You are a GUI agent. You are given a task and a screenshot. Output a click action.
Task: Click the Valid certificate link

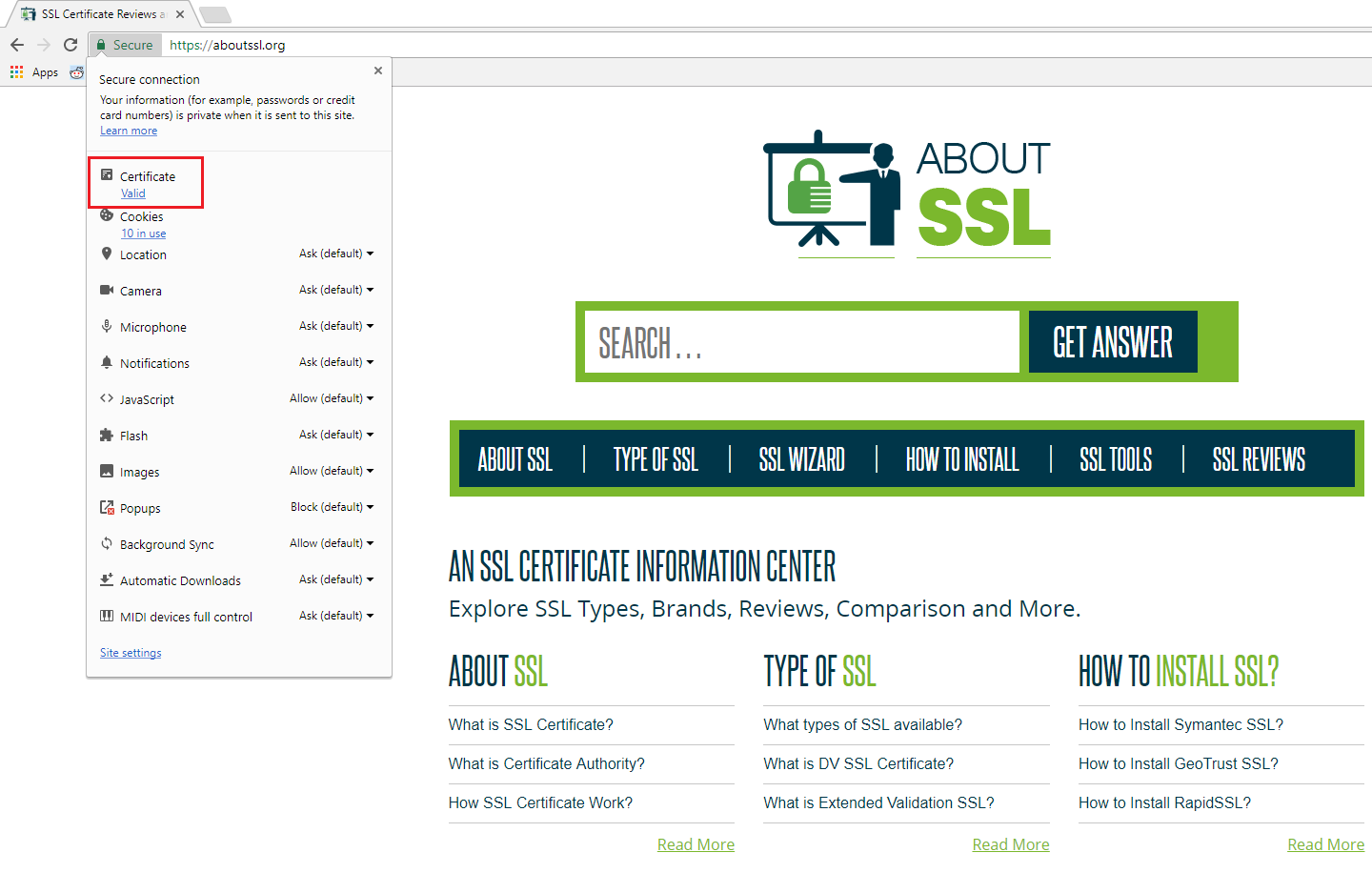133,193
